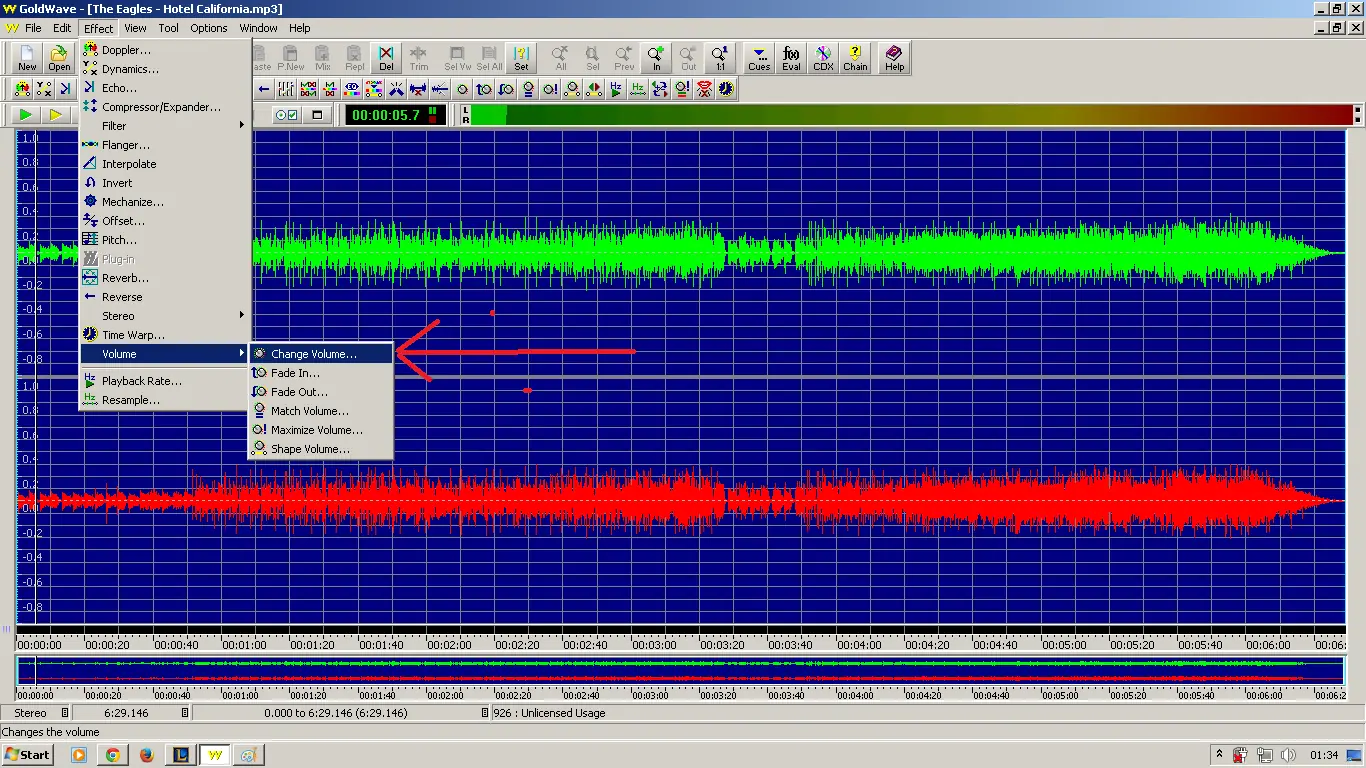
Task: Click the Windows Start button
Action: pyautogui.click(x=28, y=755)
